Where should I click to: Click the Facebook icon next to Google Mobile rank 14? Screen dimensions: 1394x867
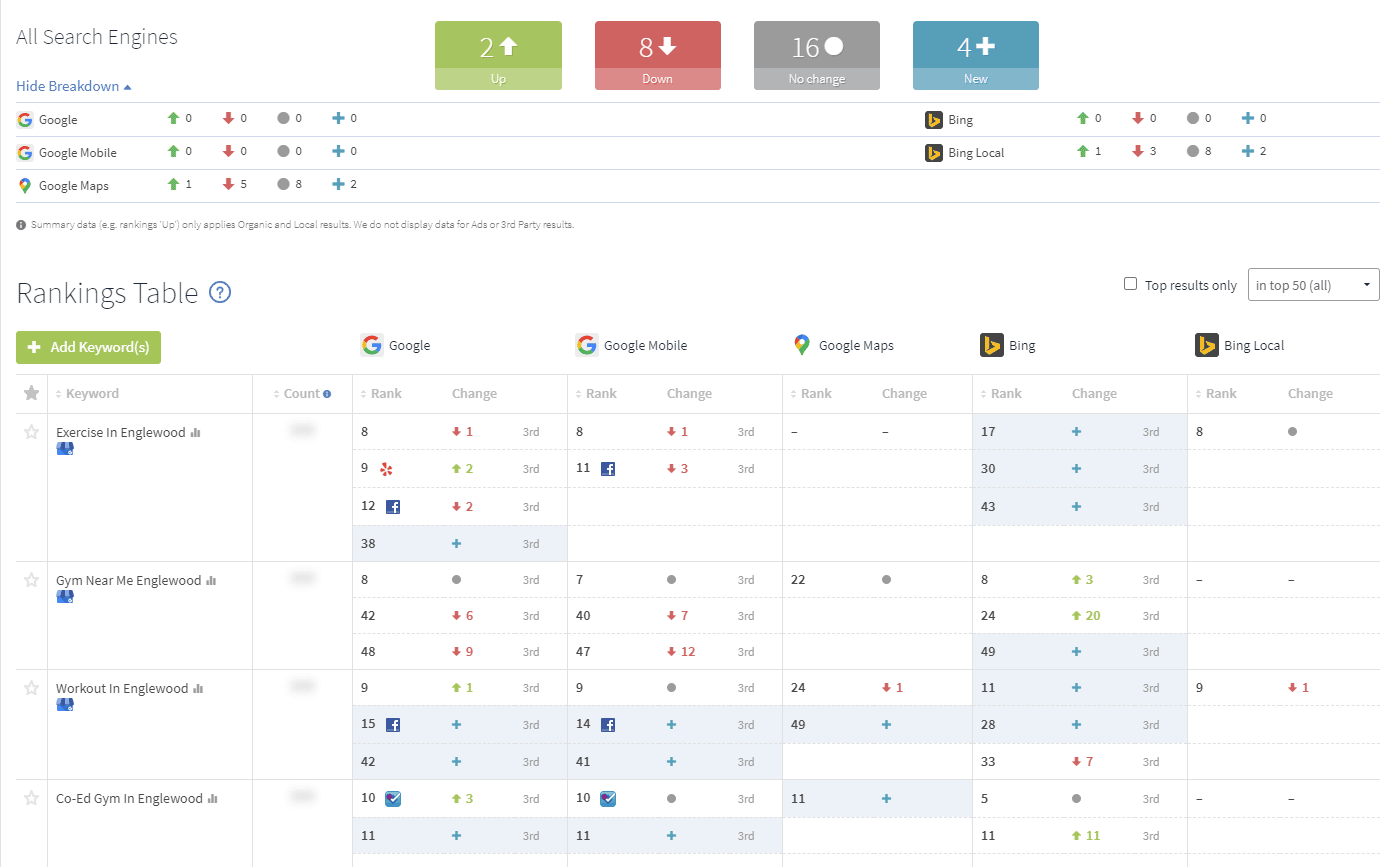[608, 725]
